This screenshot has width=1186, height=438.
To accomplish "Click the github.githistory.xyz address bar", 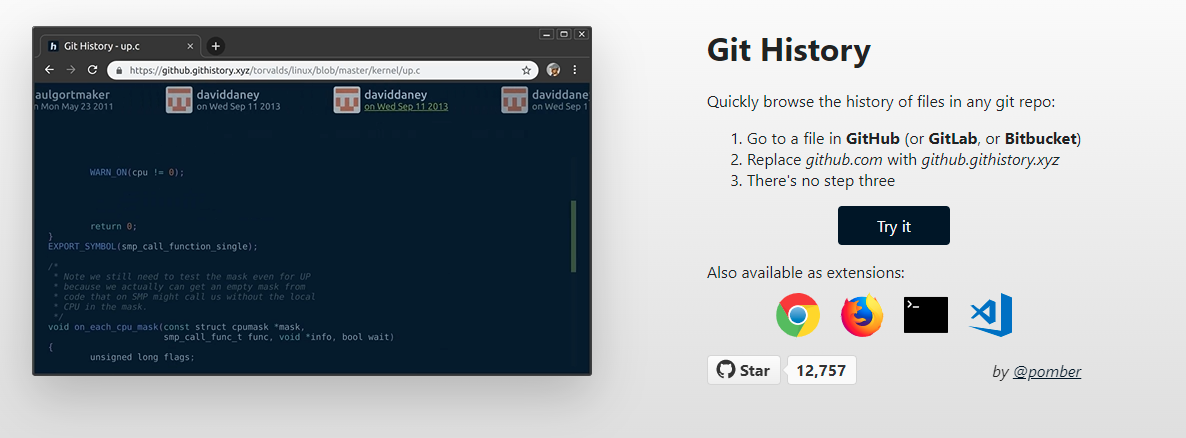I will point(323,70).
